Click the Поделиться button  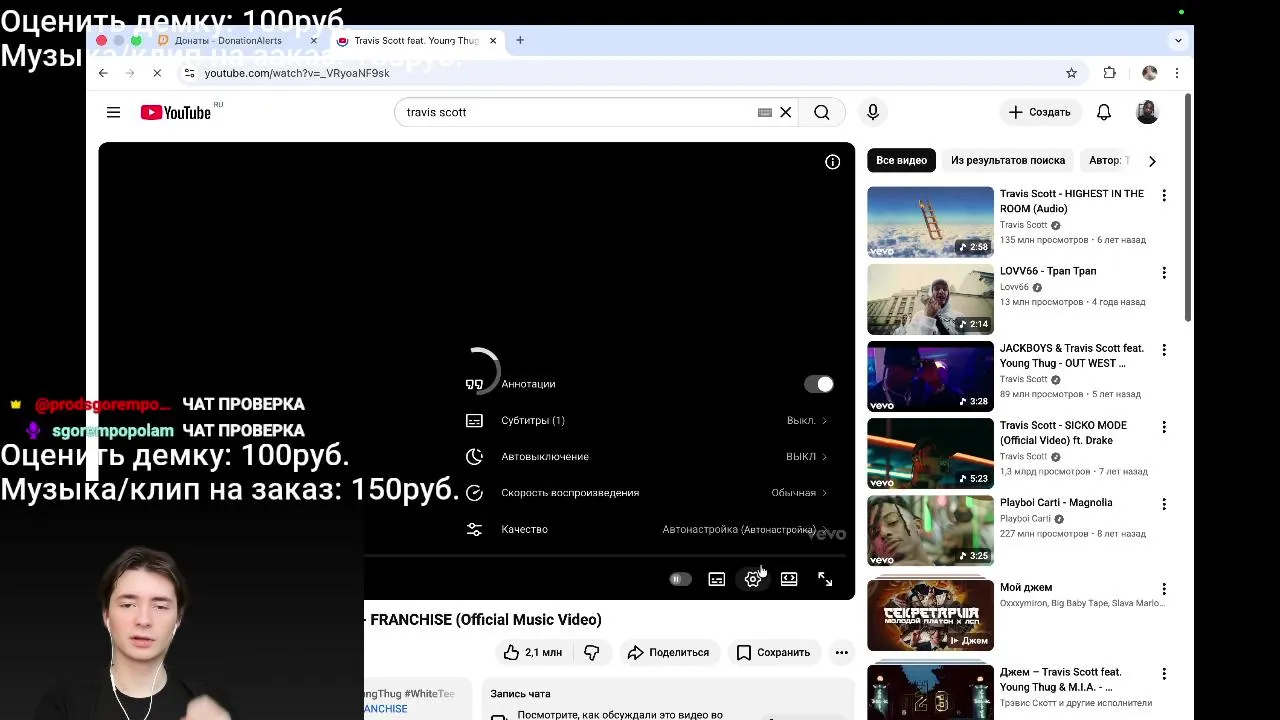point(668,652)
